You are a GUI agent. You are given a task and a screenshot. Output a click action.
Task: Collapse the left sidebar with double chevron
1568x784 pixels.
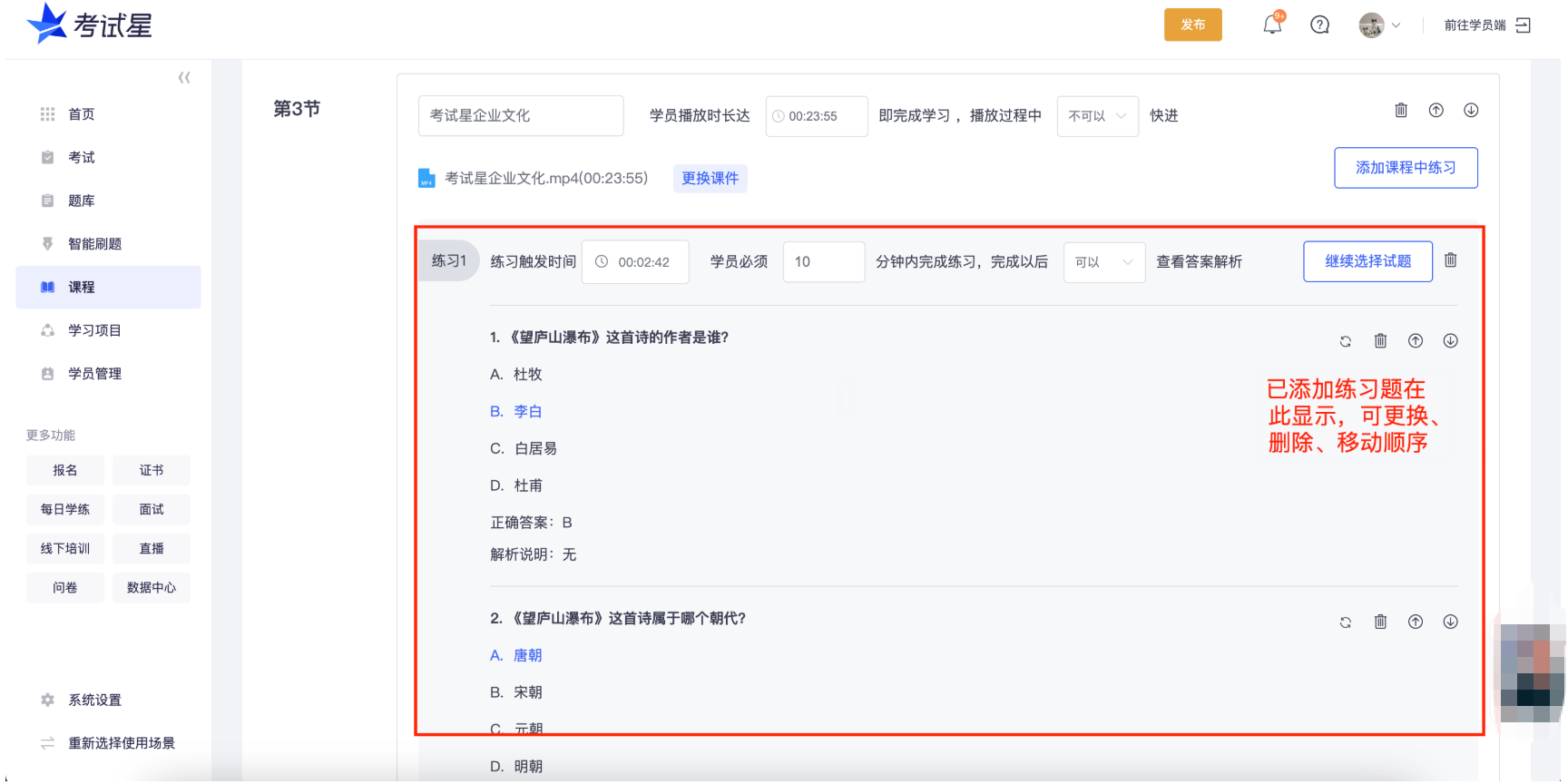(184, 78)
